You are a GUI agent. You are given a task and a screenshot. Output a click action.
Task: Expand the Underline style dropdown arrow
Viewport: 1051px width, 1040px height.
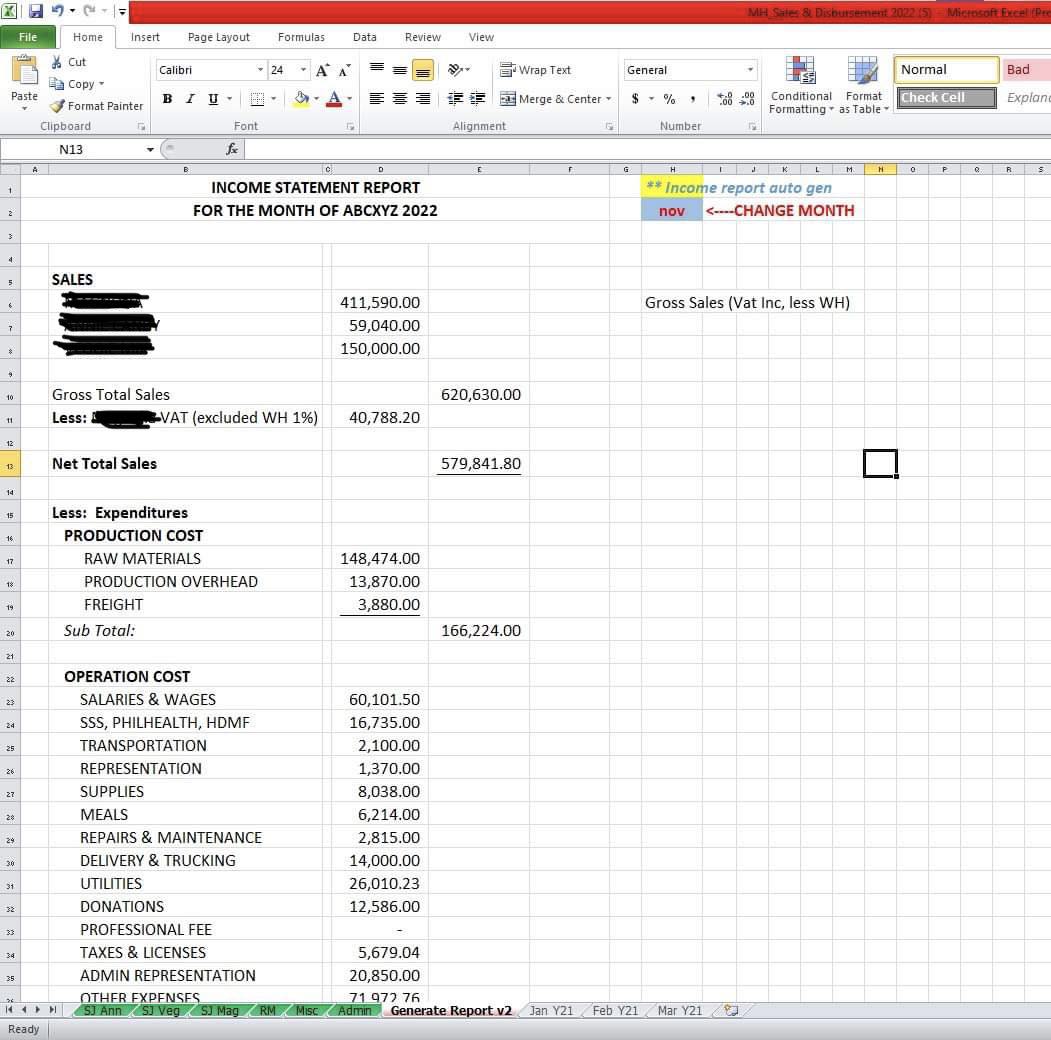[x=229, y=99]
